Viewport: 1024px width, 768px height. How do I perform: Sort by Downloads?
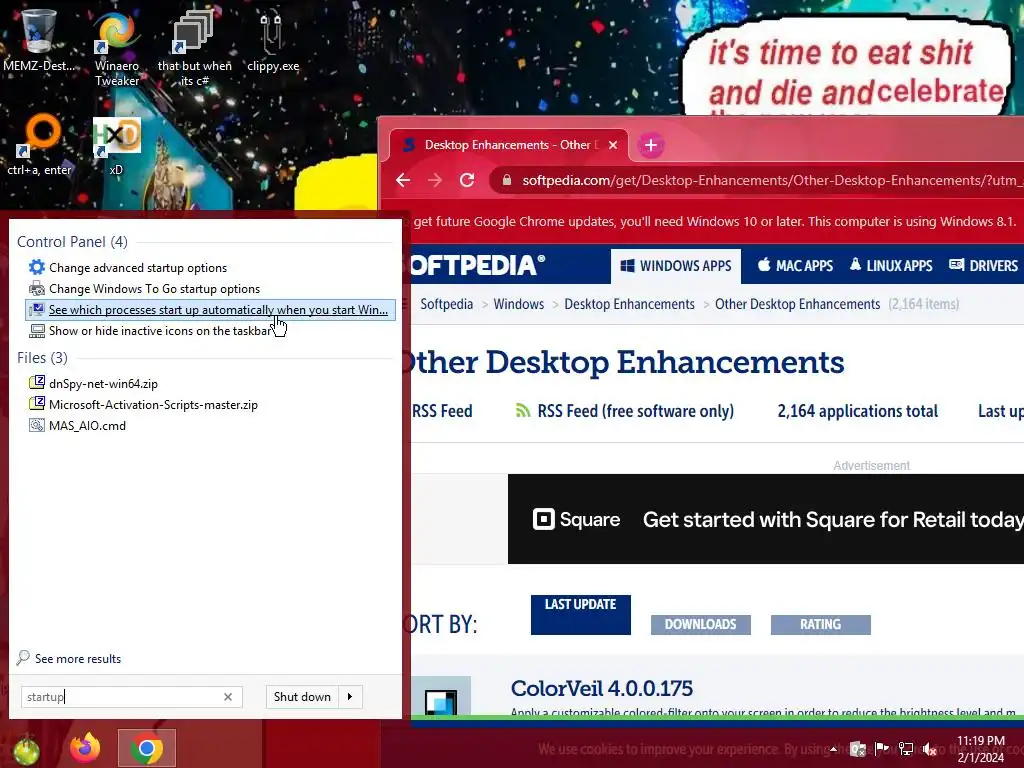point(701,624)
